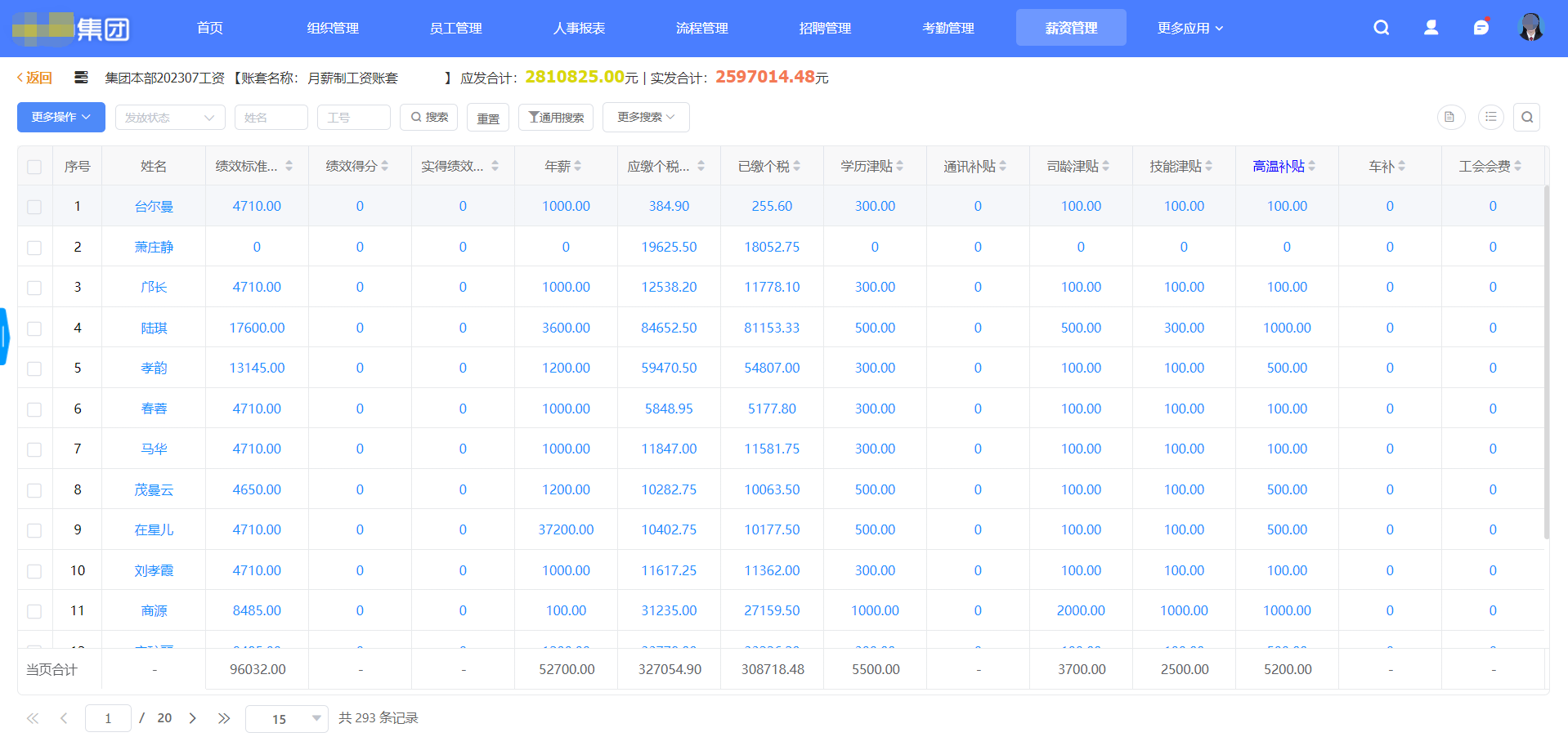Click the document export icon at right
The height and width of the screenshot is (737, 1568).
click(x=1450, y=117)
